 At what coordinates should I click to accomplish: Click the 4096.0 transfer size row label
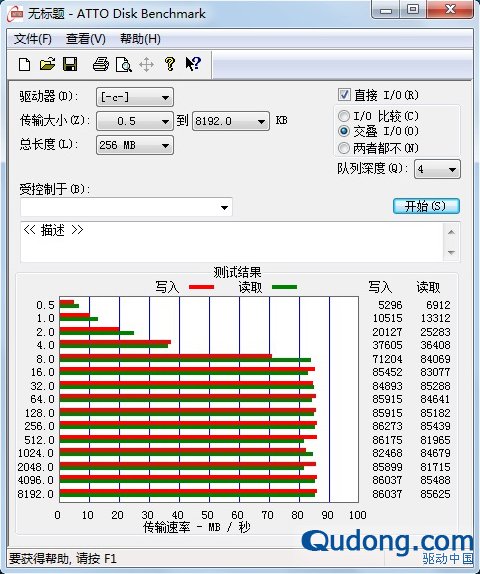pyautogui.click(x=36, y=480)
